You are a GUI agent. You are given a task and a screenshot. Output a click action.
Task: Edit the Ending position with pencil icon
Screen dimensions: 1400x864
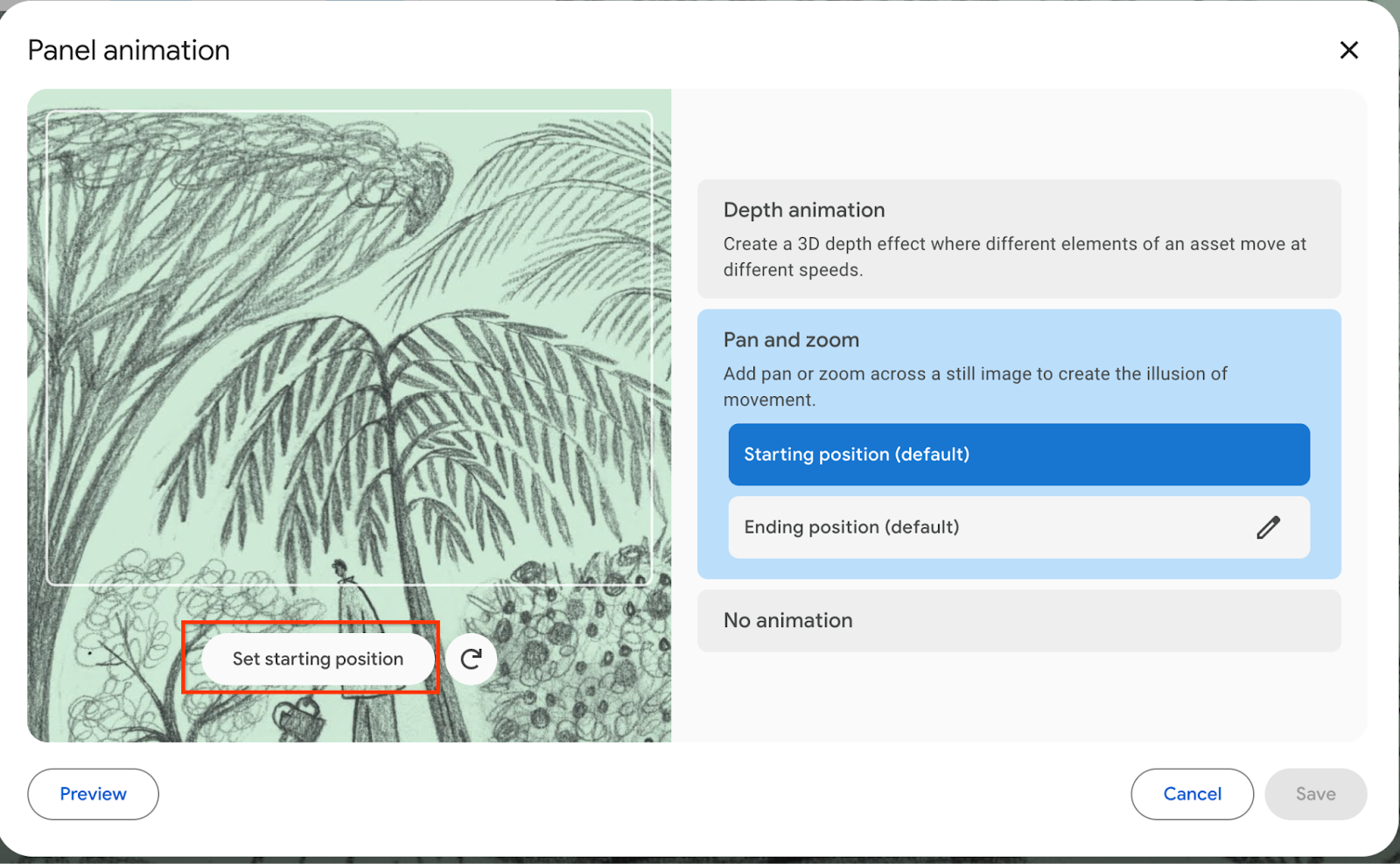(1268, 527)
